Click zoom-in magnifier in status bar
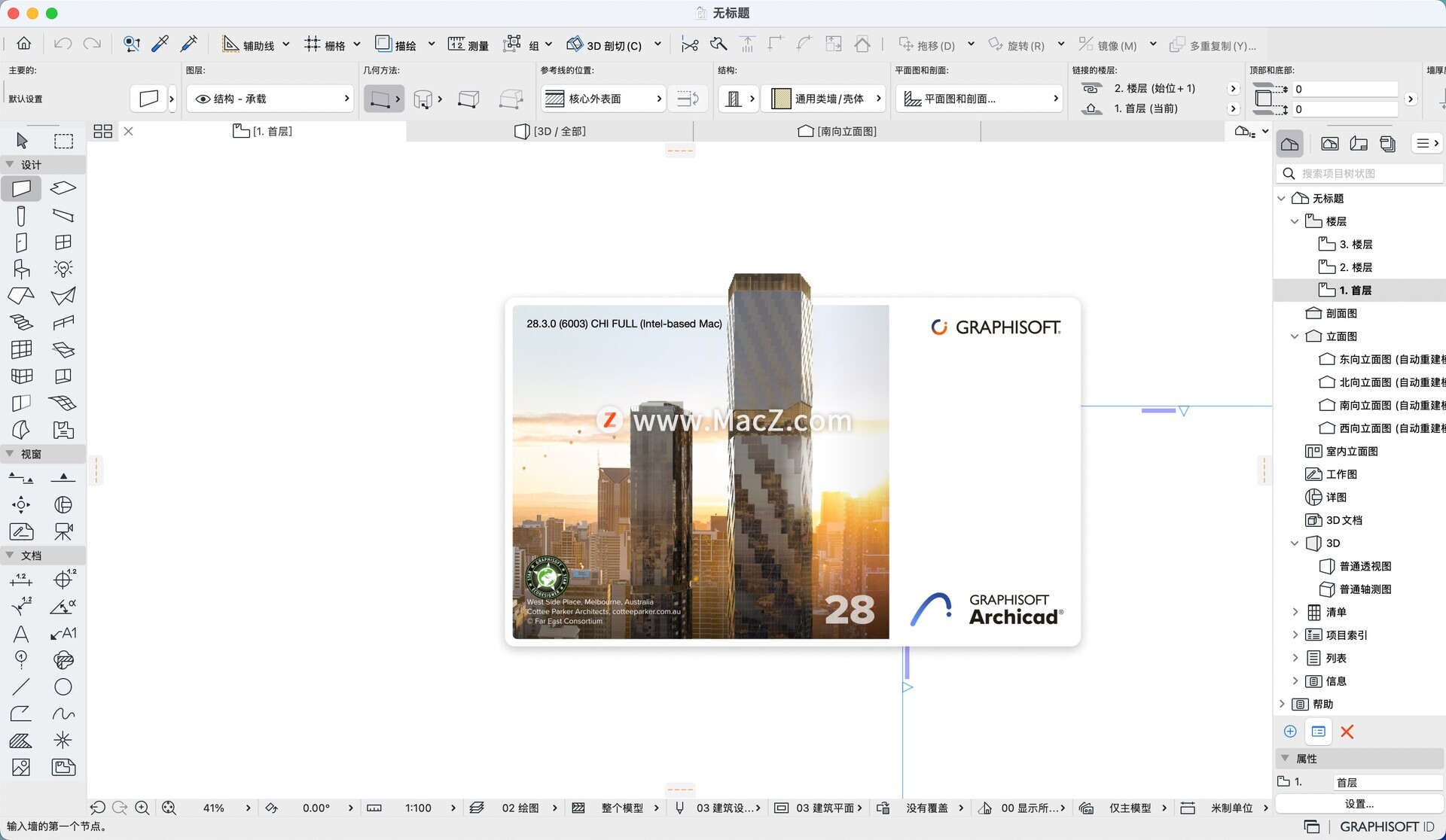Viewport: 1446px width, 840px height. tap(142, 808)
